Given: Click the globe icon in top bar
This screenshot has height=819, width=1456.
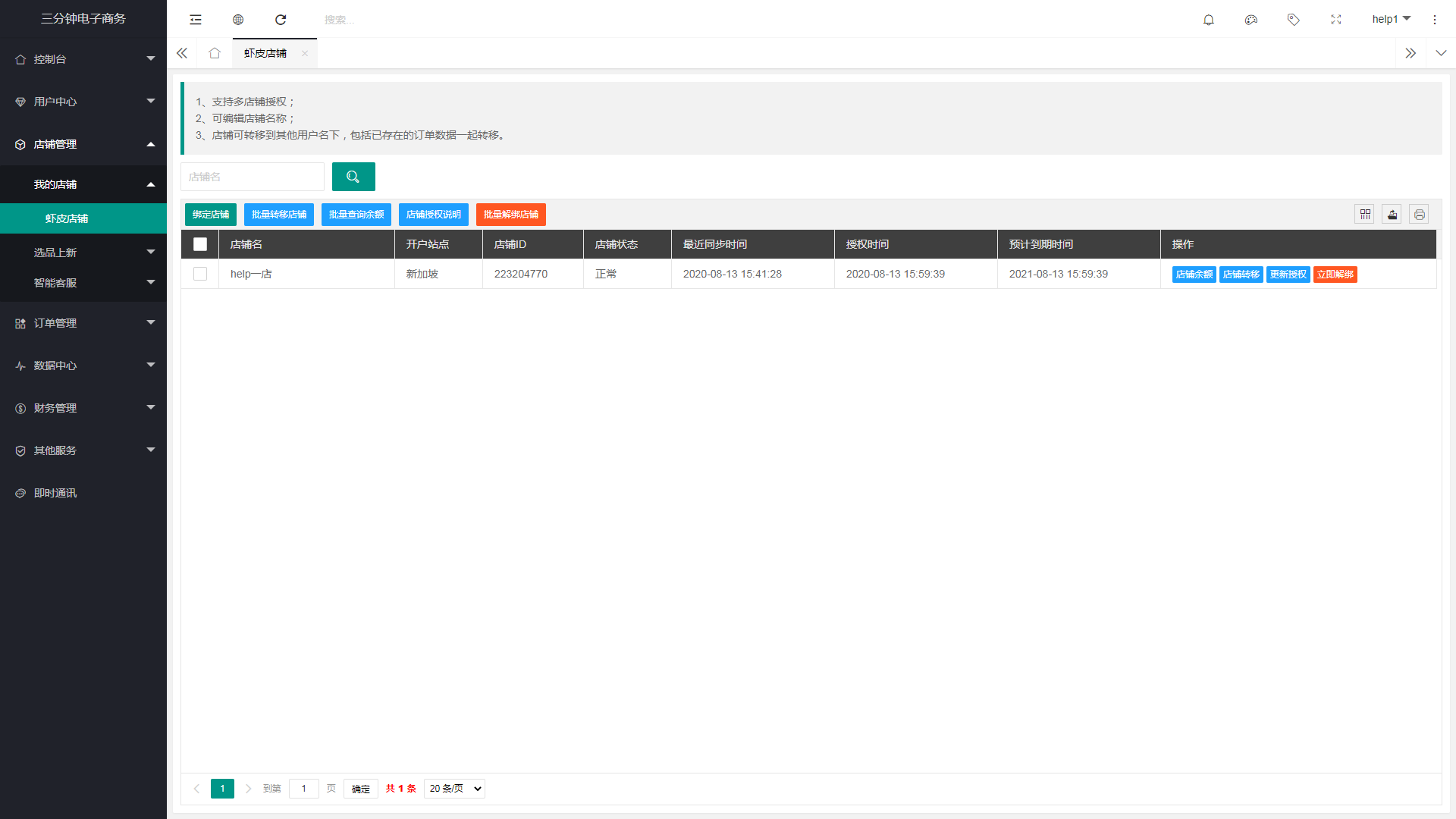Looking at the screenshot, I should point(238,20).
